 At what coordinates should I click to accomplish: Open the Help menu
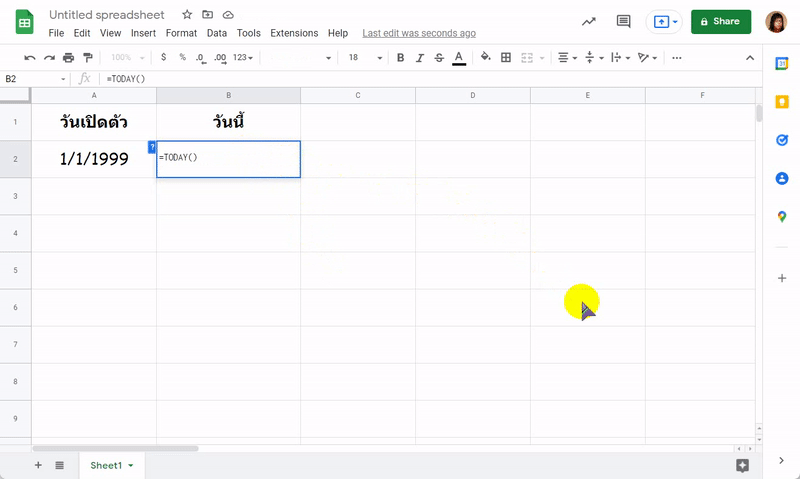(x=338, y=33)
